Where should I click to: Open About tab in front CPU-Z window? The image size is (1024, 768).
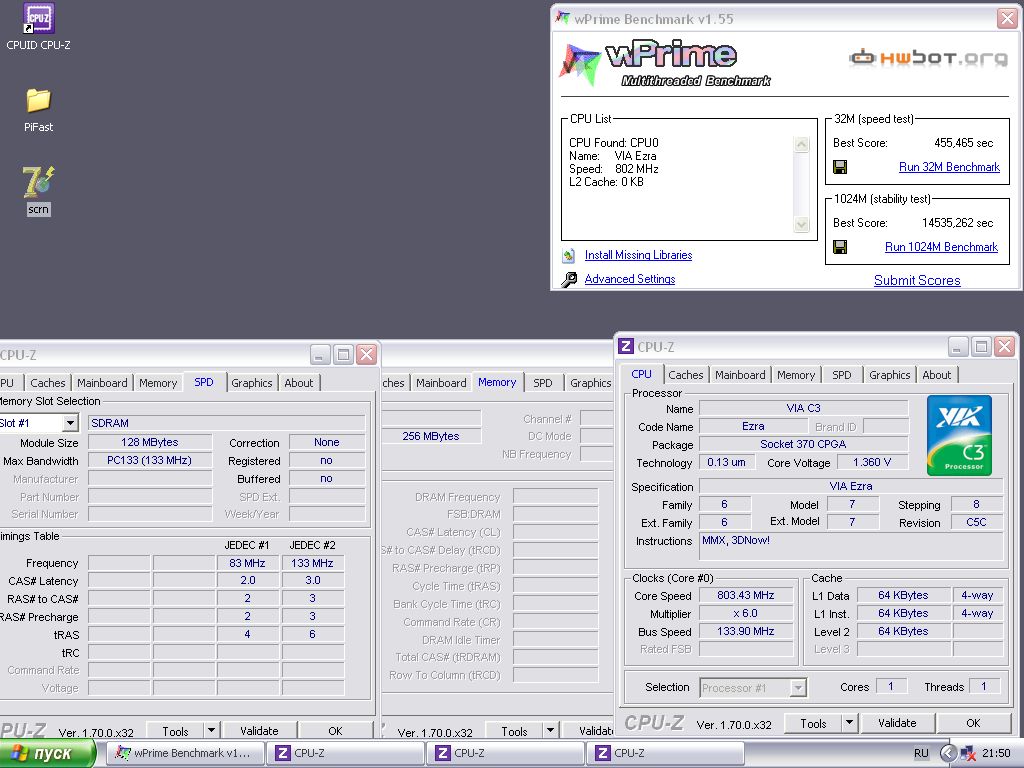(936, 375)
